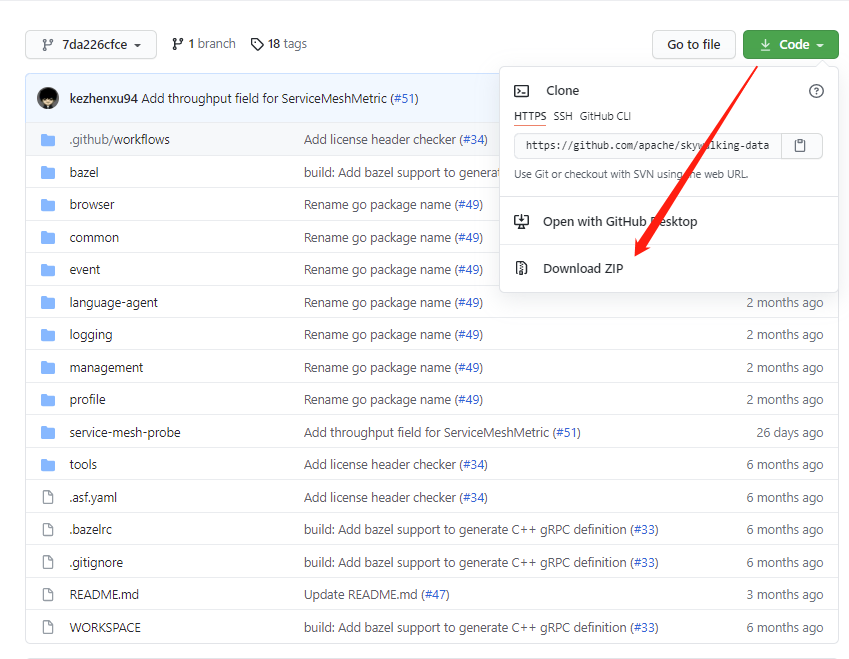Click the folder icon next to service-mesh-probe
The height and width of the screenshot is (659, 849).
(48, 433)
